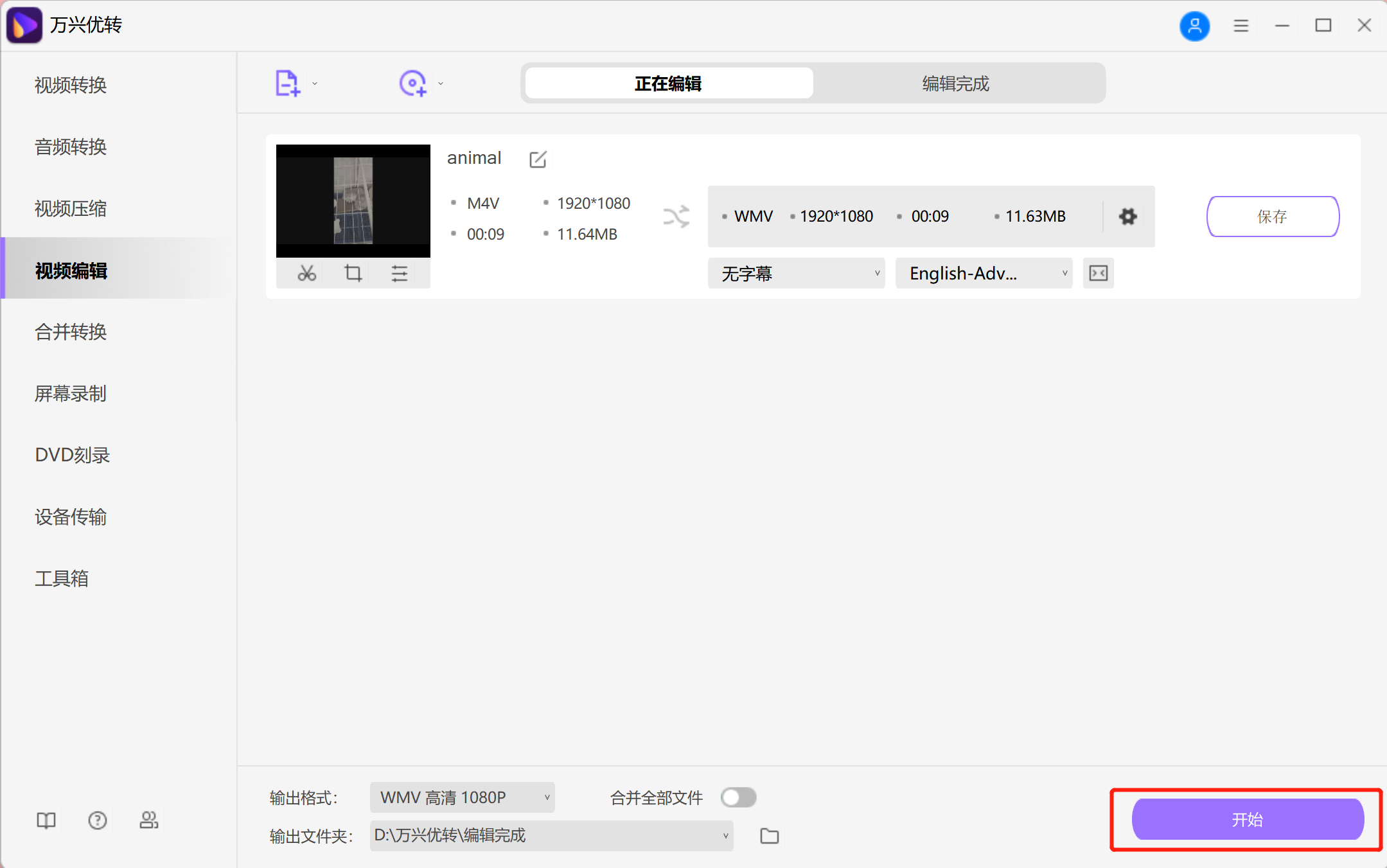This screenshot has width=1387, height=868.
Task: Click the conversion shuffle arrows icon
Action: (676, 217)
